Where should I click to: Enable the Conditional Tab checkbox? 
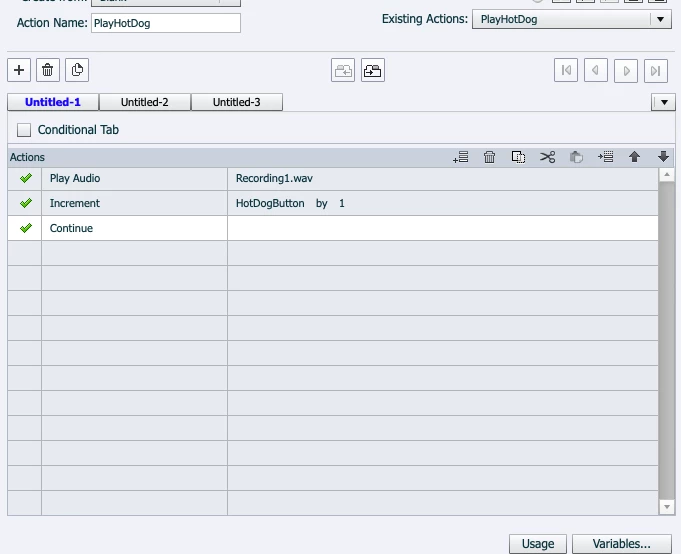coord(24,130)
